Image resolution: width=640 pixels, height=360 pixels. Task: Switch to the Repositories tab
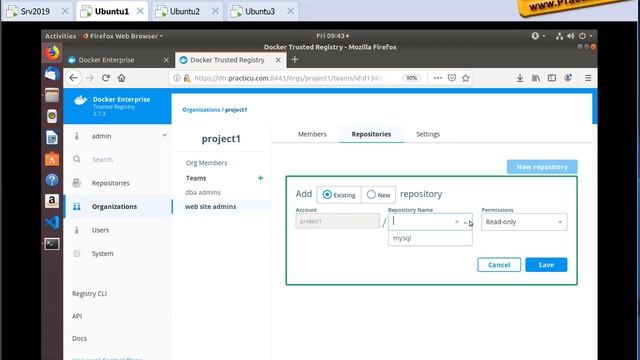[371, 134]
